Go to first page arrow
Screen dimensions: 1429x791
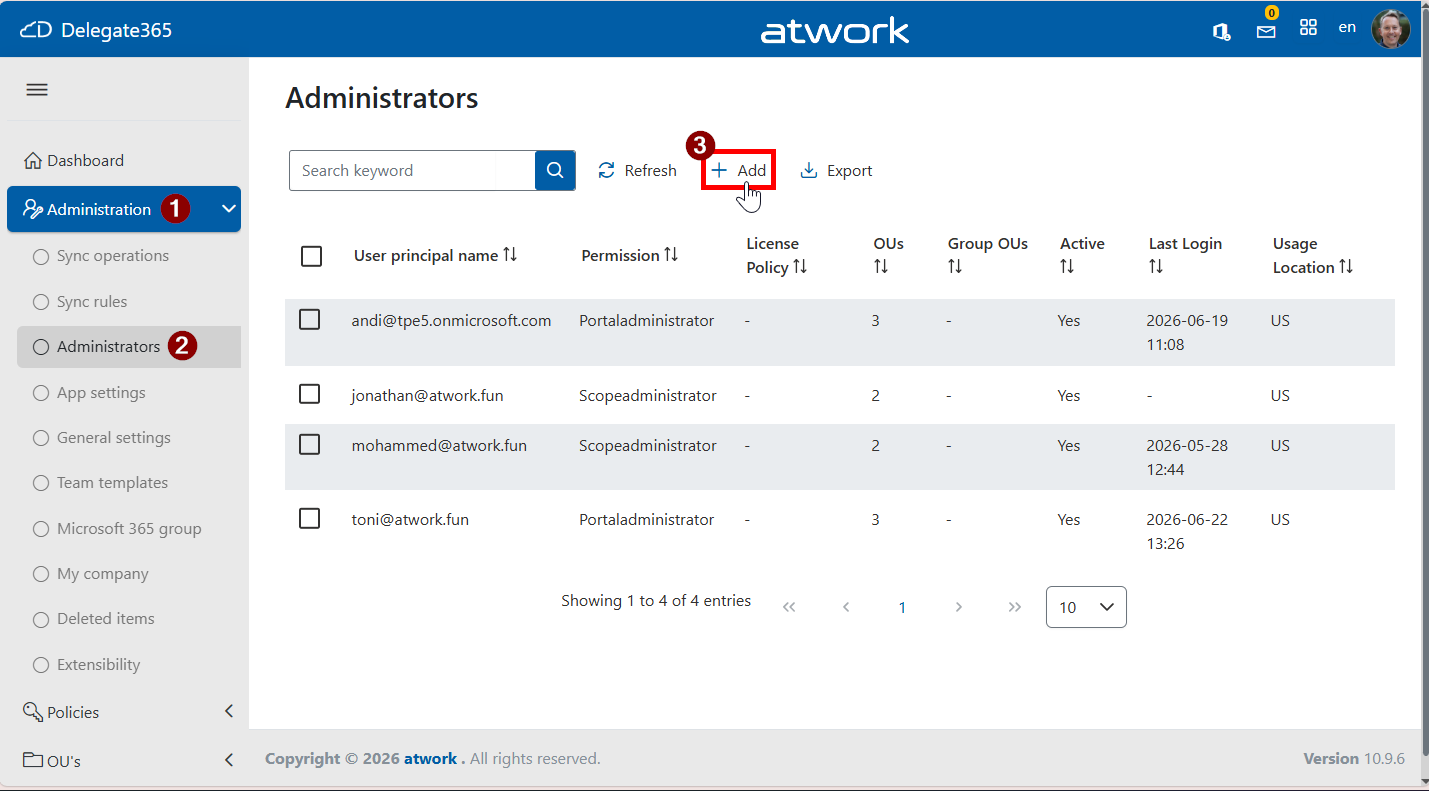click(x=789, y=607)
